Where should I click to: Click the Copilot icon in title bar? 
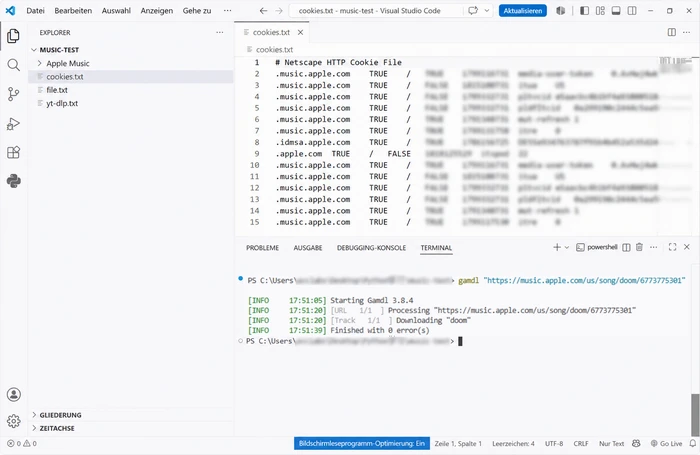click(x=561, y=11)
